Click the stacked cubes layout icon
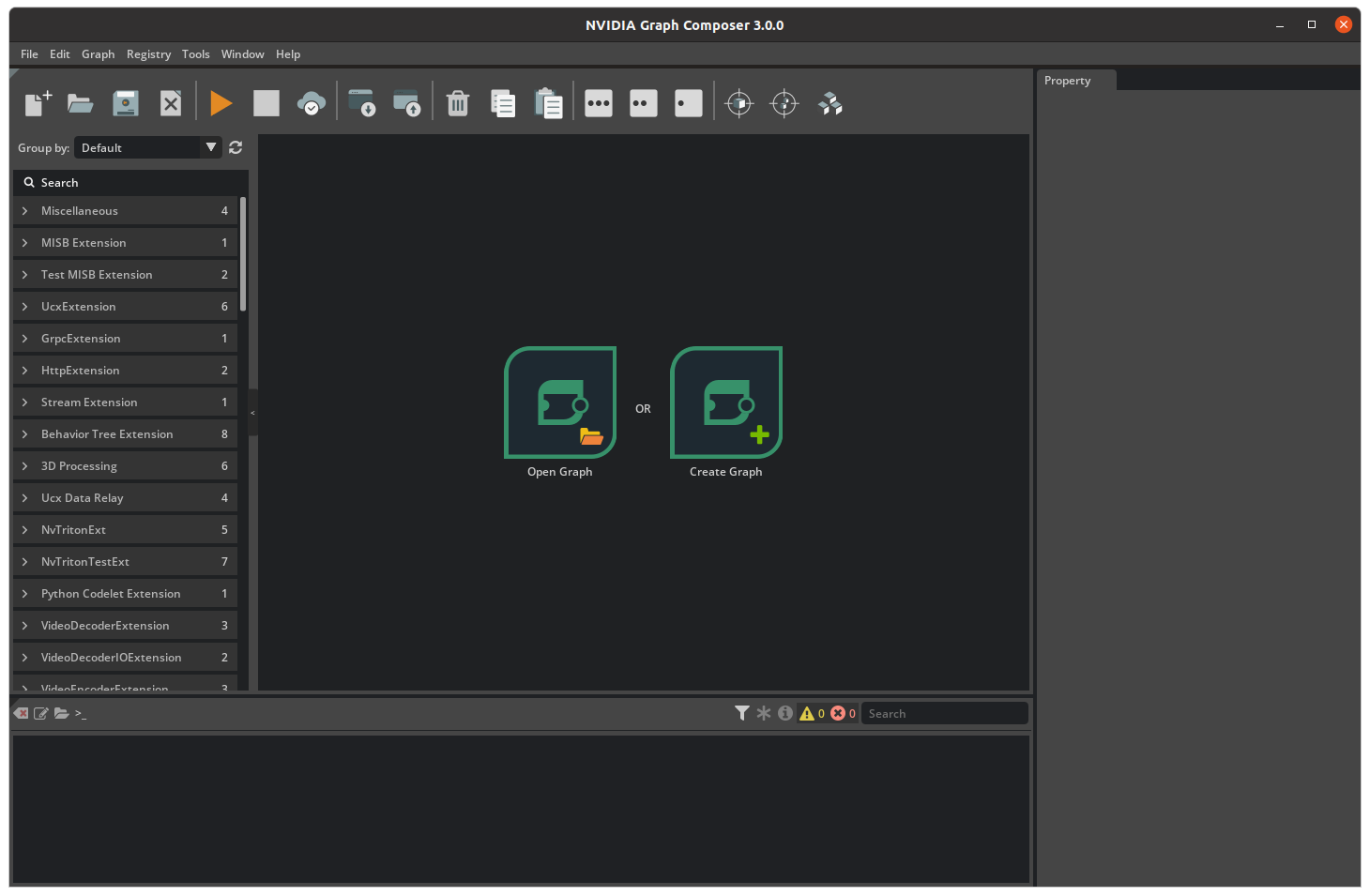 (x=830, y=103)
